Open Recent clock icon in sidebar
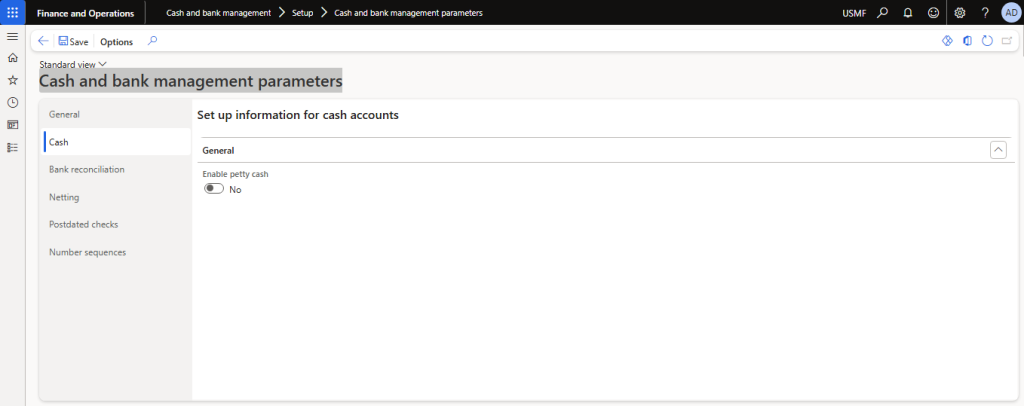Screen dimensions: 1024x406 pyautogui.click(x=12, y=102)
